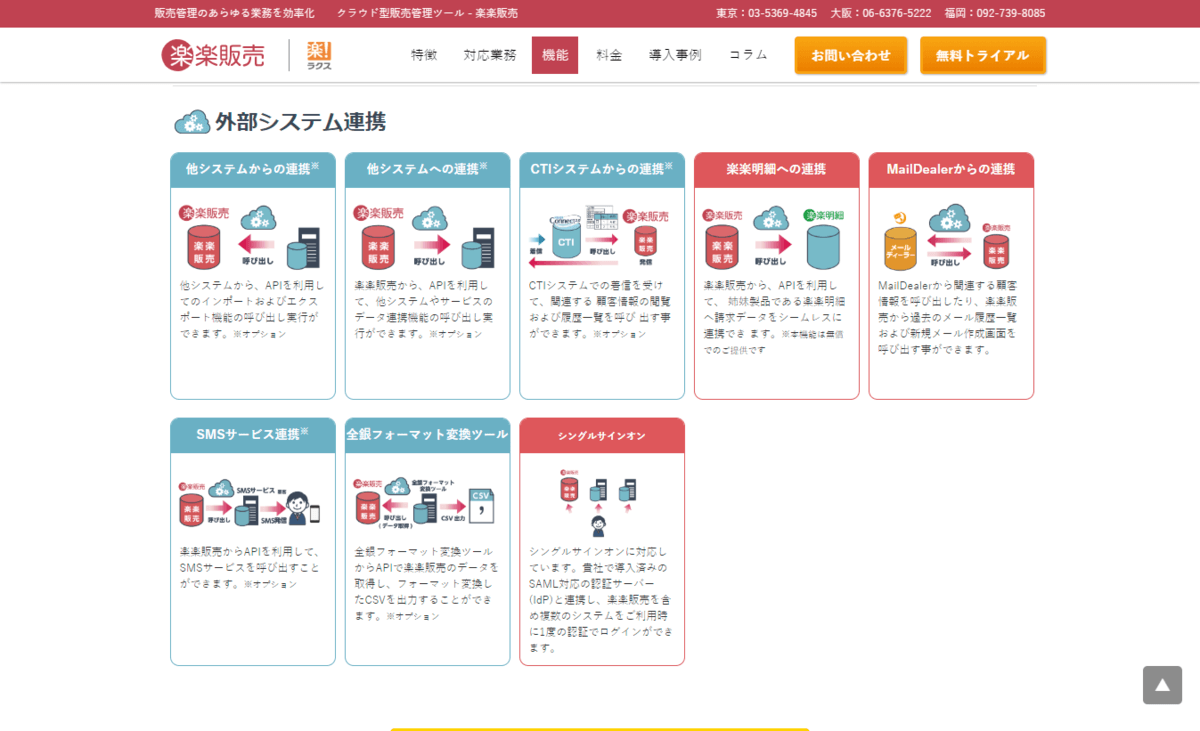Image resolution: width=1200 pixels, height=731 pixels.
Task: Click the scroll-to-top arrow button
Action: pos(1162,685)
